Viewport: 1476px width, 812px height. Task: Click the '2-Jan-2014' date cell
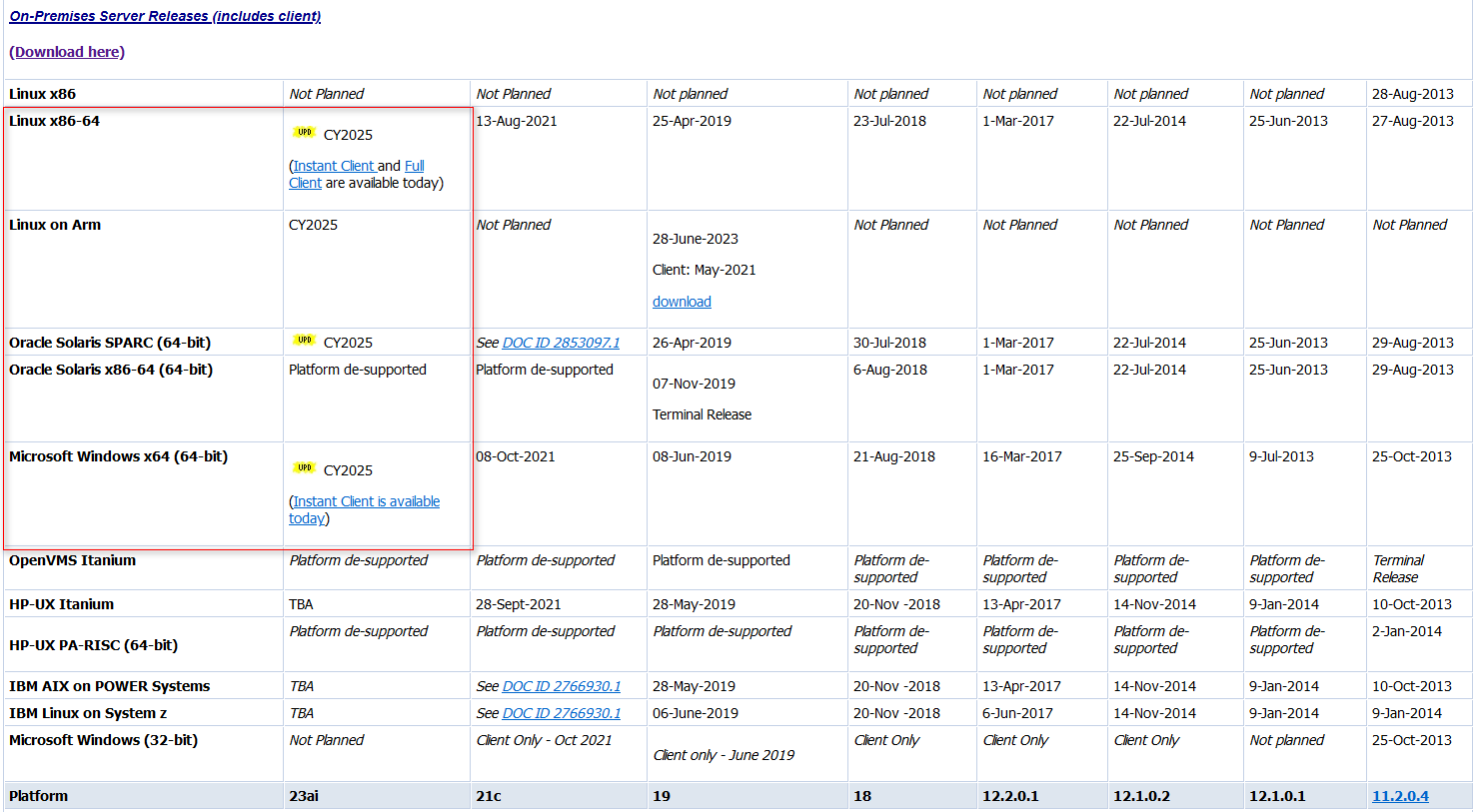[x=1407, y=631]
